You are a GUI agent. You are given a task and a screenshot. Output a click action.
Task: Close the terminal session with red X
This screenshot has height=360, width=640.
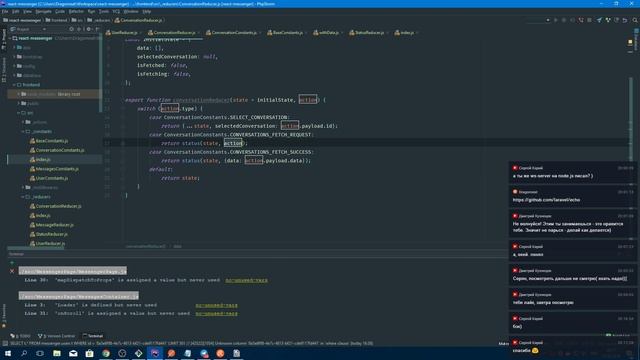click(x=12, y=271)
